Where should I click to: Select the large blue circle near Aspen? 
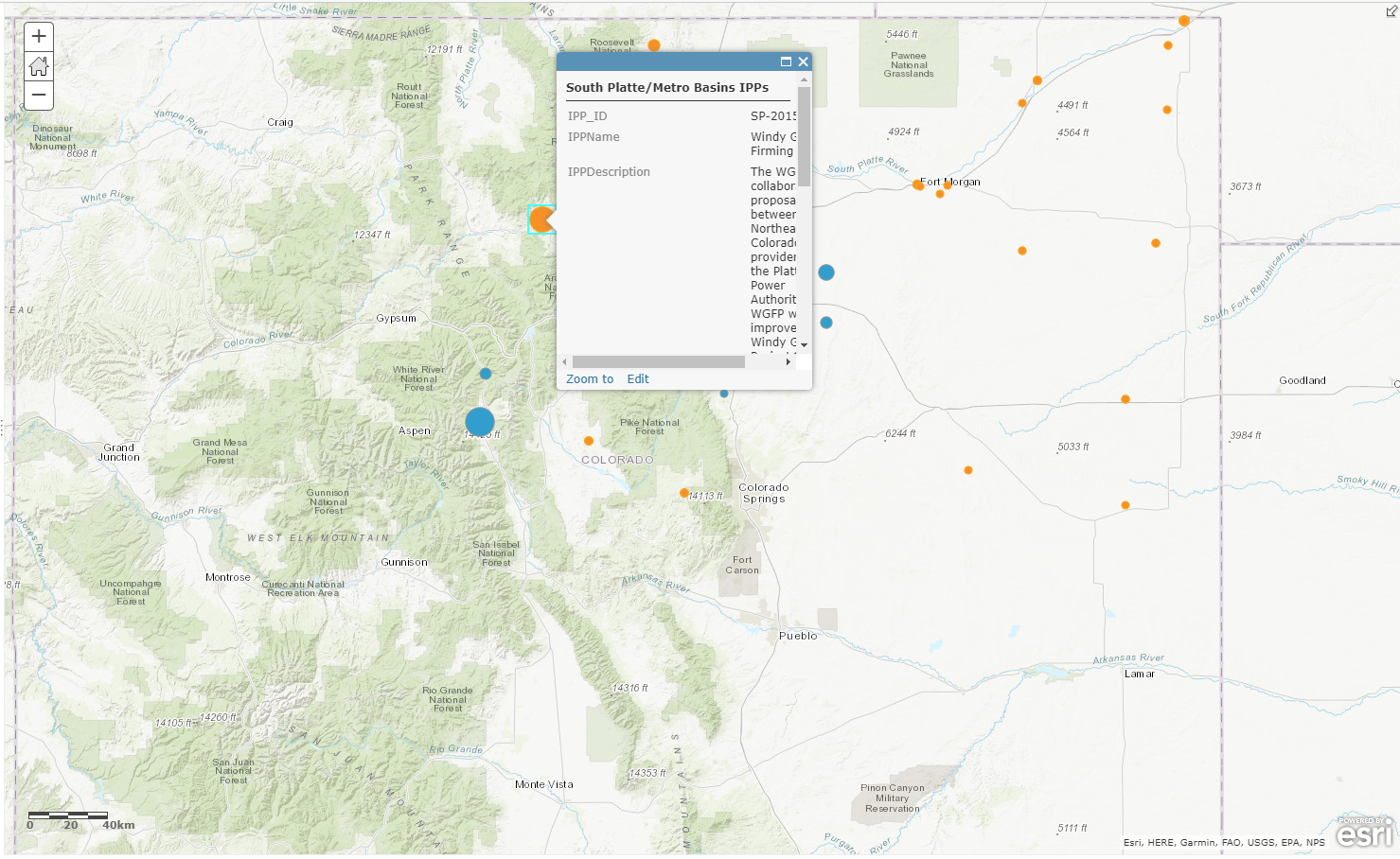coord(480,422)
